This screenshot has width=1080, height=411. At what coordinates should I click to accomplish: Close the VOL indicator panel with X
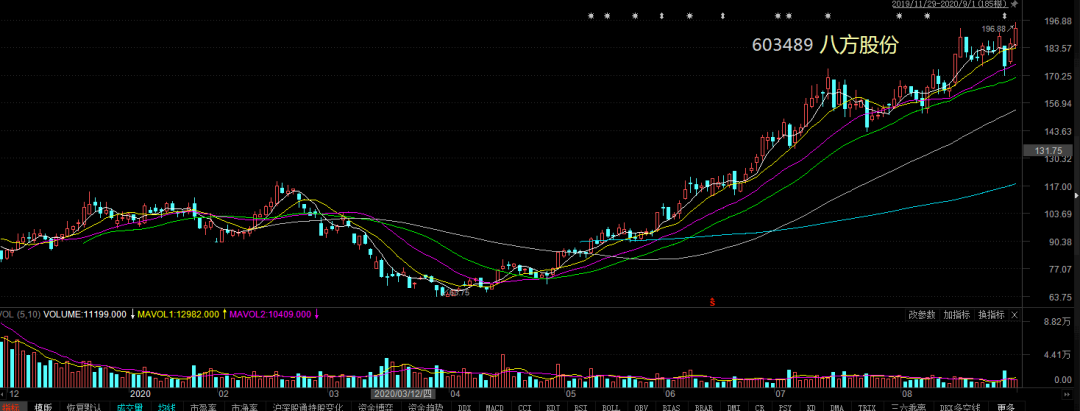1015,315
